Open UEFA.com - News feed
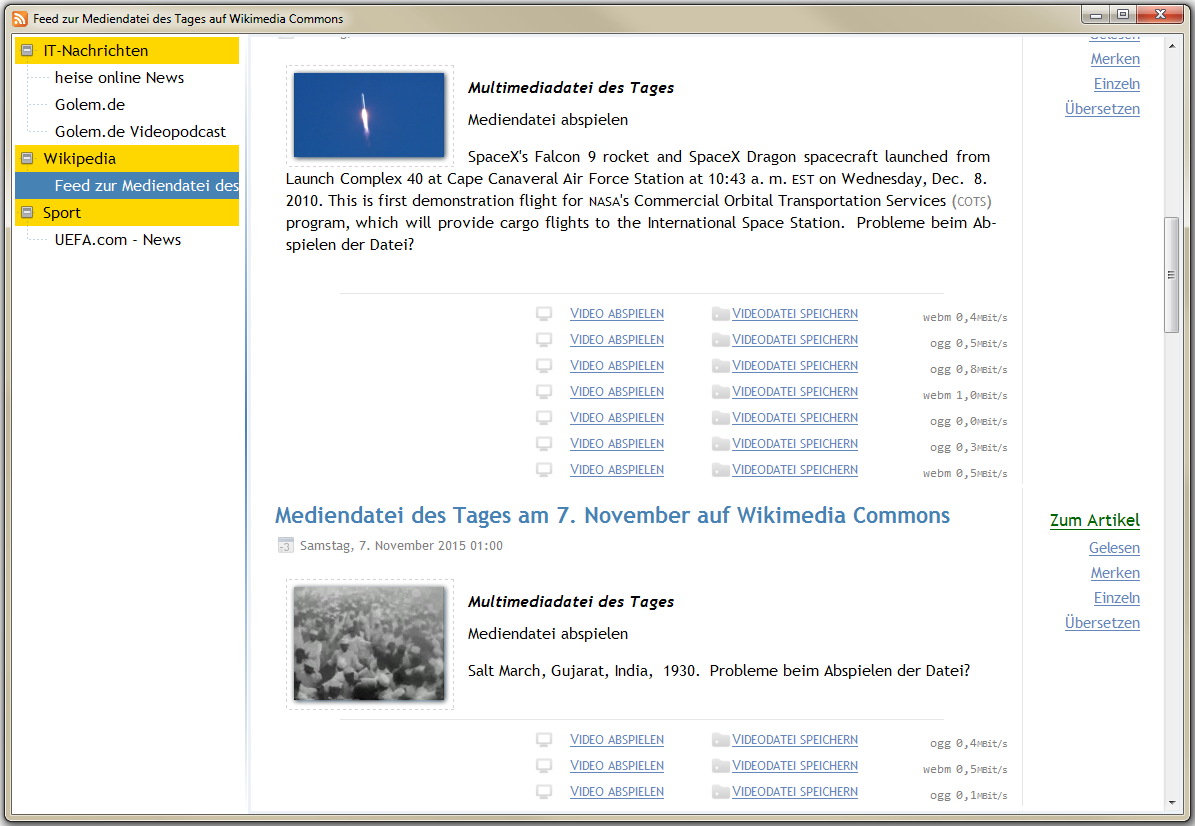This screenshot has height=826, width=1195. click(117, 240)
